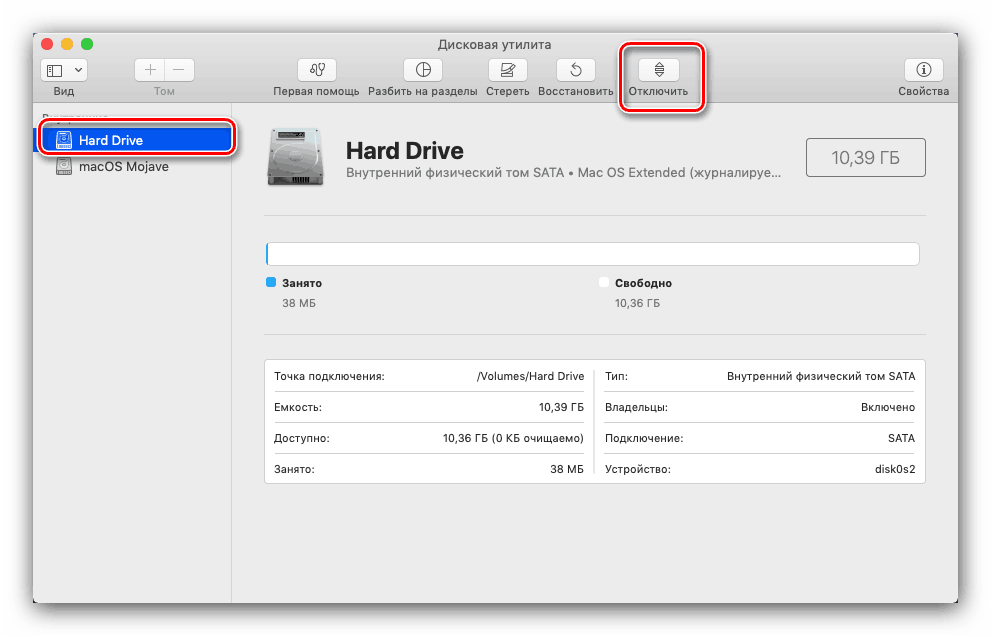Click the Hard Drive title heading
Screen dimensions: 991x636
pyautogui.click(x=404, y=150)
